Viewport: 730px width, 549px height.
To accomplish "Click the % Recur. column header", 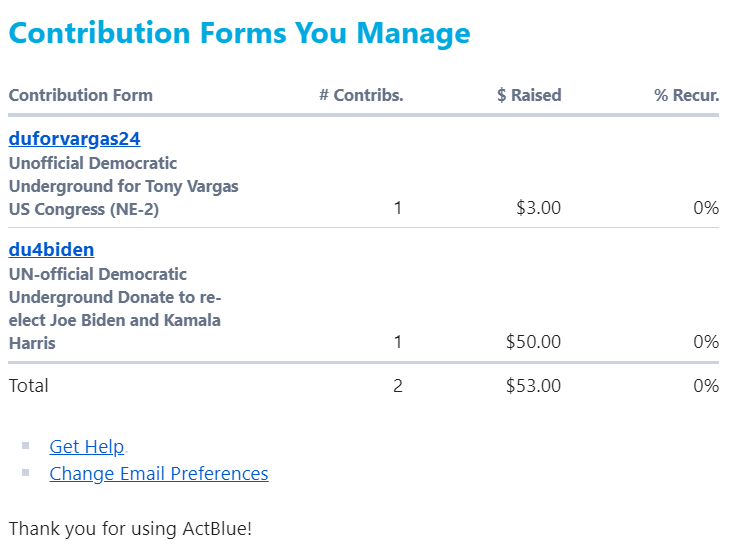I will [686, 96].
